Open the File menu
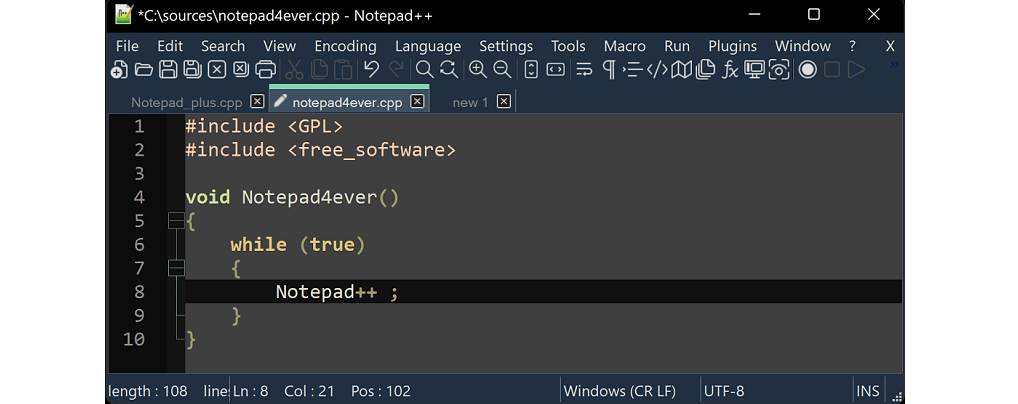The height and width of the screenshot is (404, 1018). click(127, 46)
